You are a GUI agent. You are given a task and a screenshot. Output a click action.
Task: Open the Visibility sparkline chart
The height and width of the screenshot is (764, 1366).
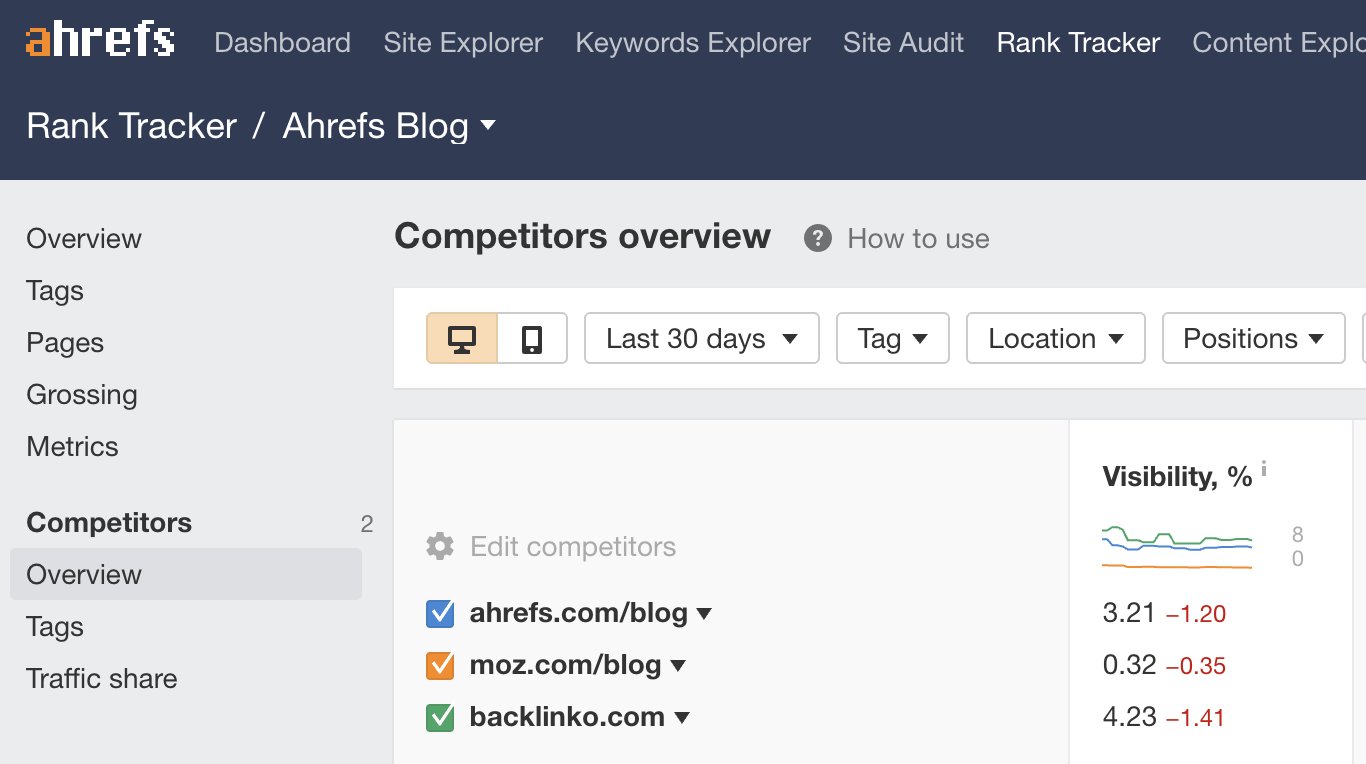(1177, 546)
